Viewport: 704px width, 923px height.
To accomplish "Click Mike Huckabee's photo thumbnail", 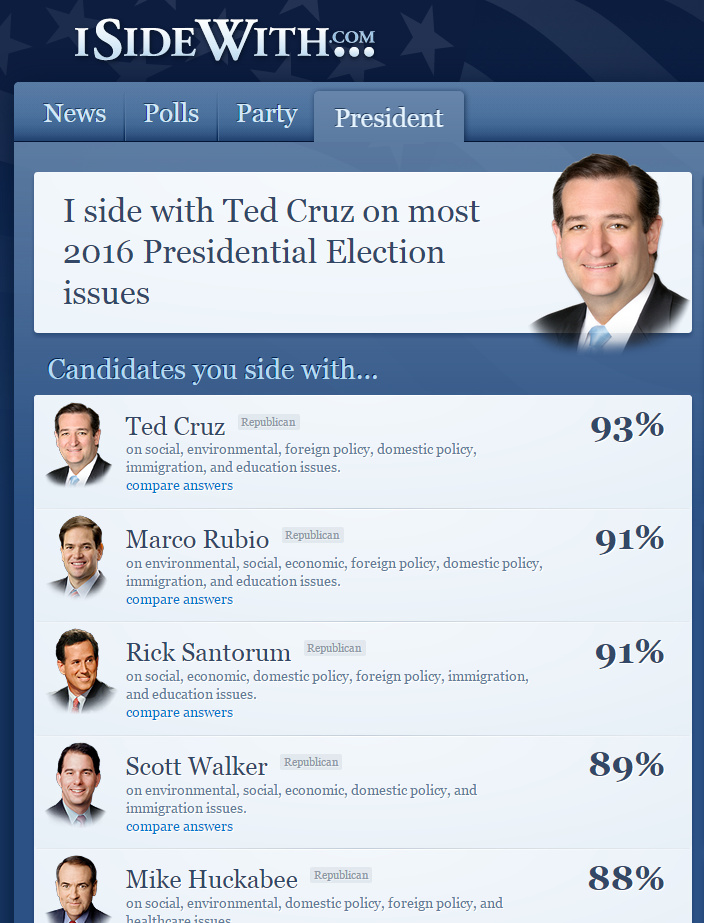I will [77, 889].
